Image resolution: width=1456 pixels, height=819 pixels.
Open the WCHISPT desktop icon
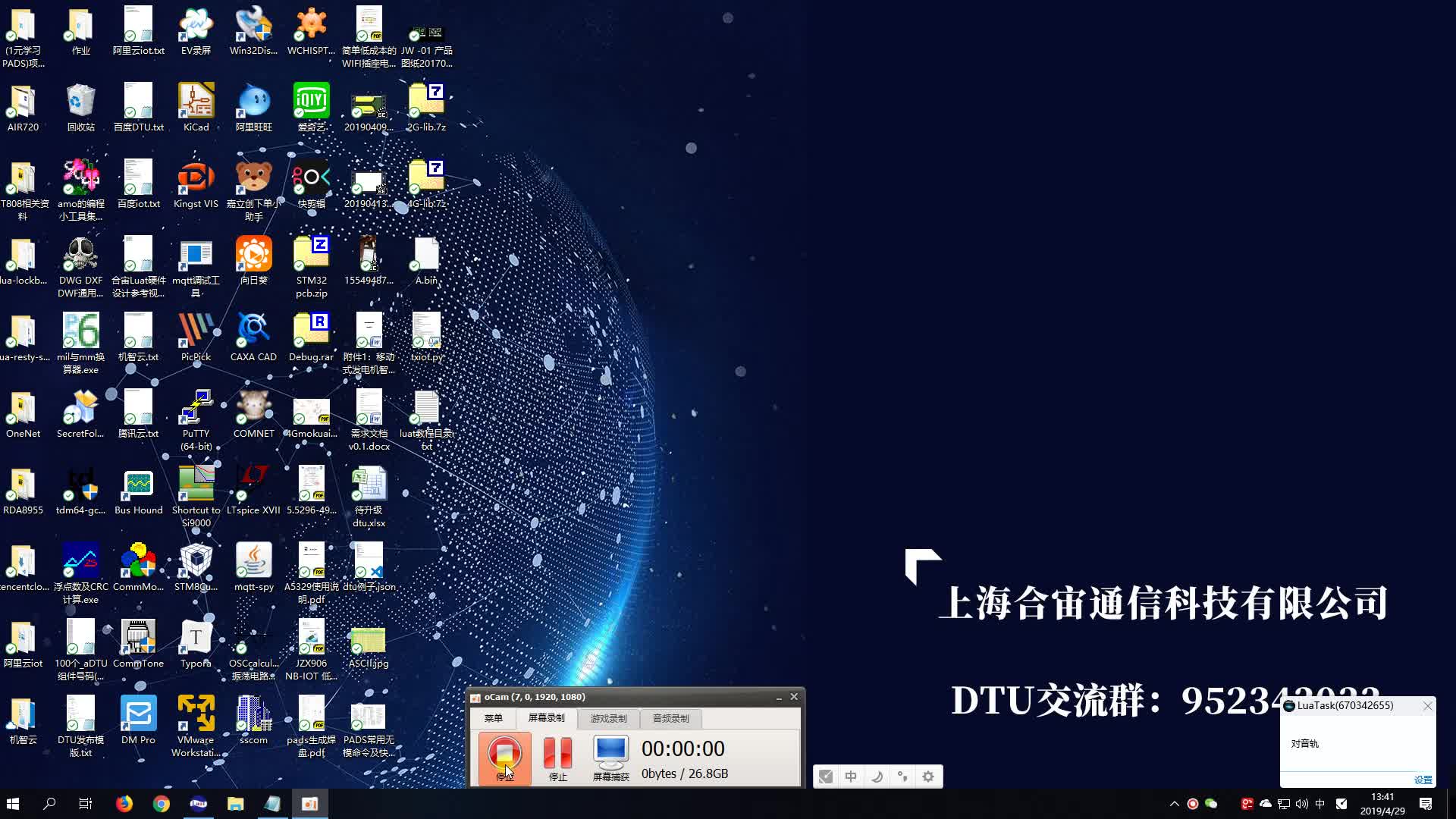[311, 31]
